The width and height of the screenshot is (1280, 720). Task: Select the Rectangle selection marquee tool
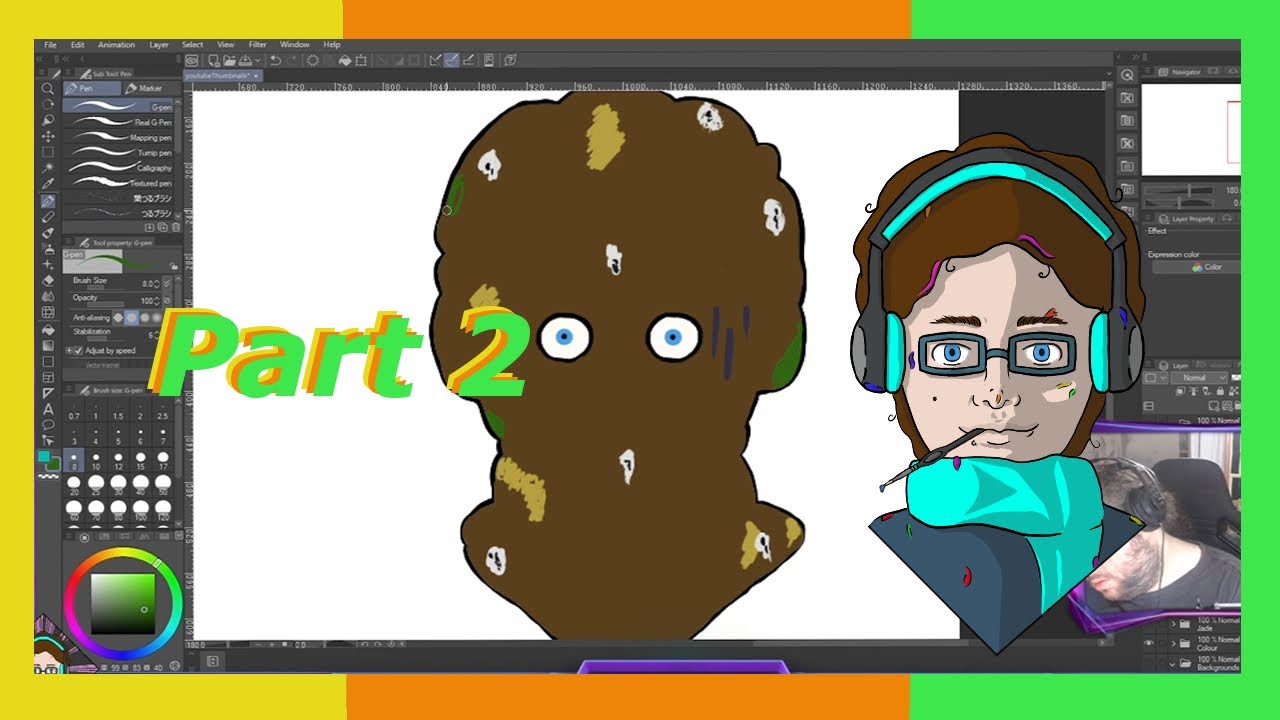[x=48, y=152]
